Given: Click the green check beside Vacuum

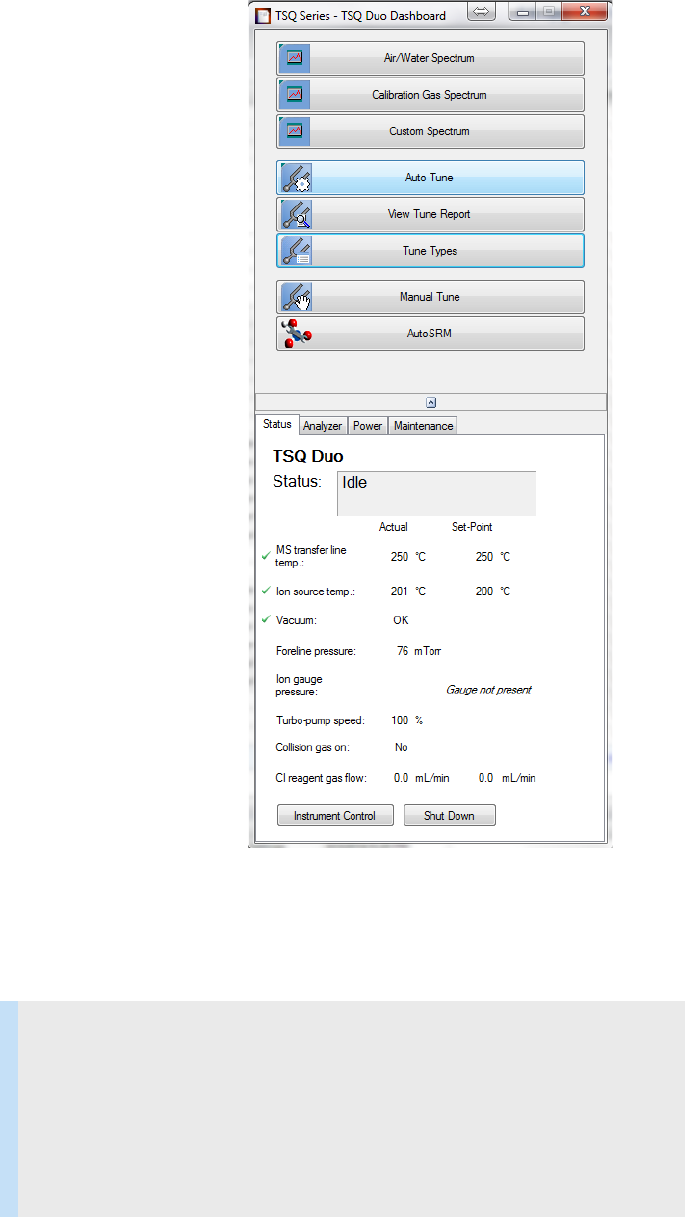Looking at the screenshot, I should point(266,619).
